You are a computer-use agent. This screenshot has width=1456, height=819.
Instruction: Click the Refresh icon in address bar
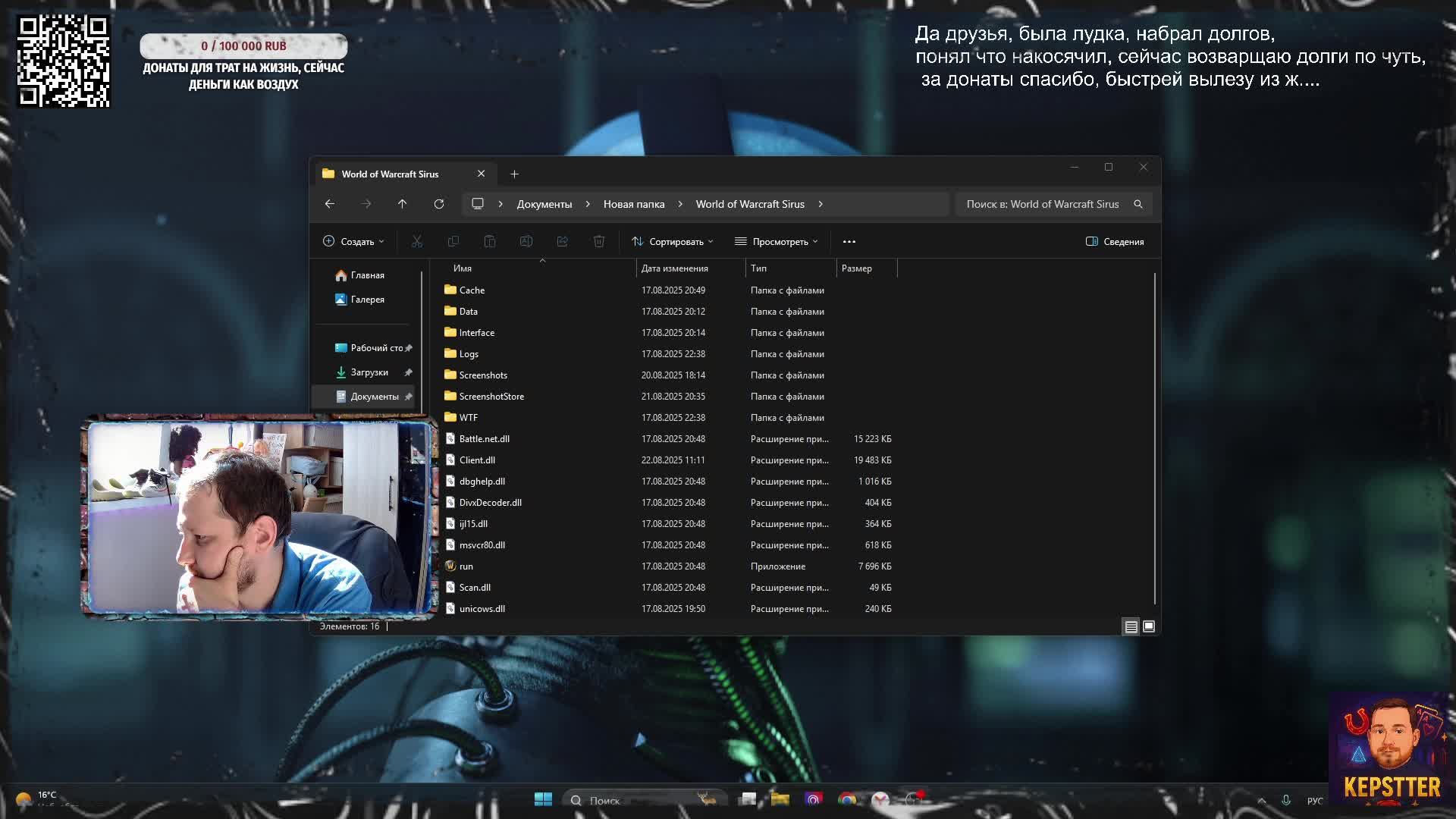[x=438, y=204]
